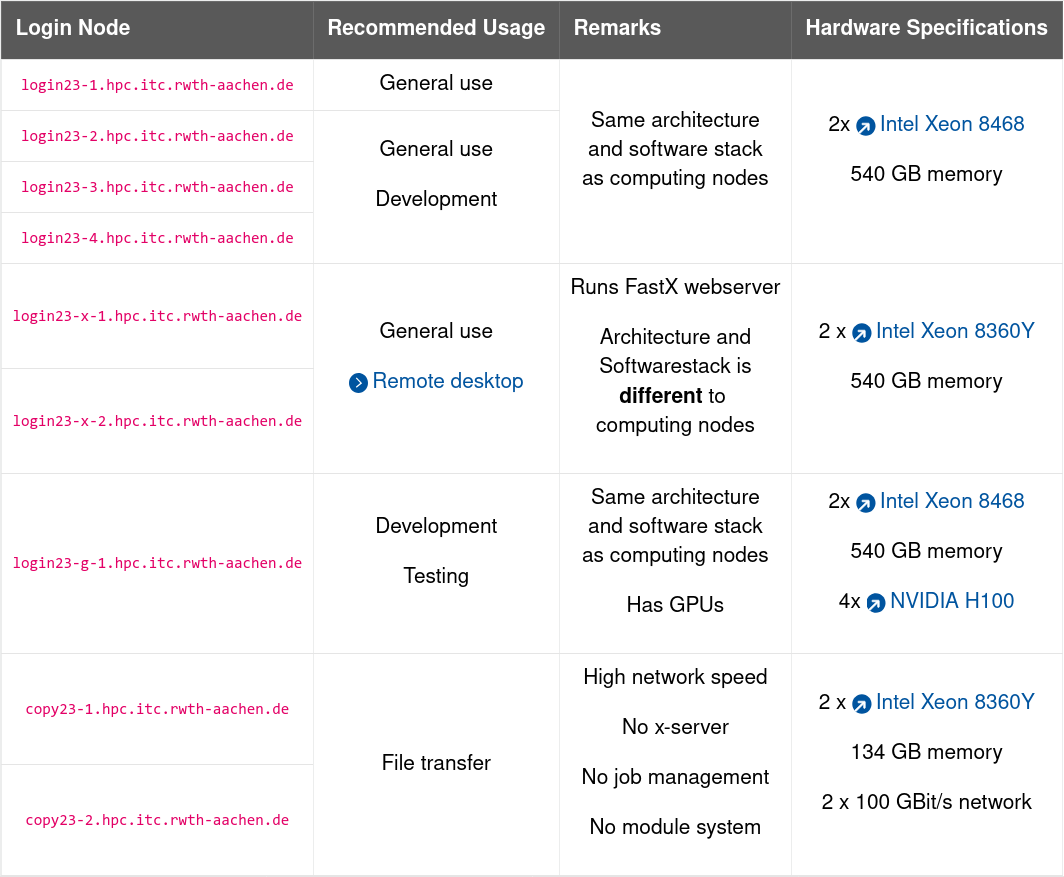
Task: Click the arrow icon next to NVIDIA H100
Action: [875, 601]
